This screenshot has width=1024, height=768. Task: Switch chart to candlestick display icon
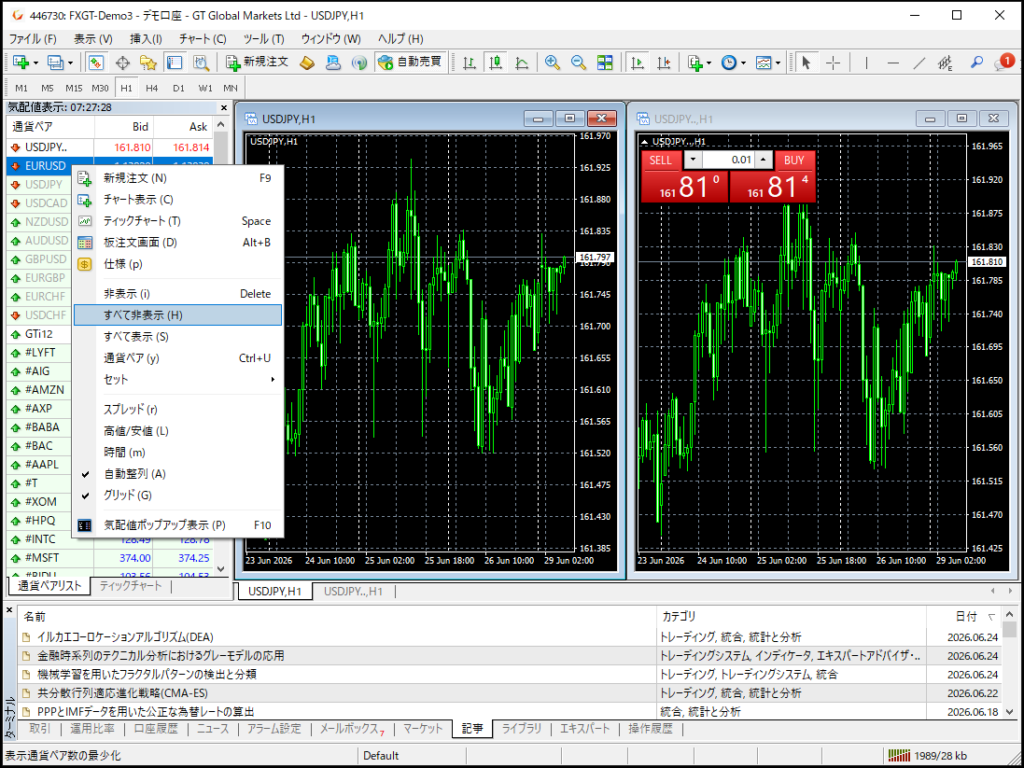pyautogui.click(x=496, y=63)
